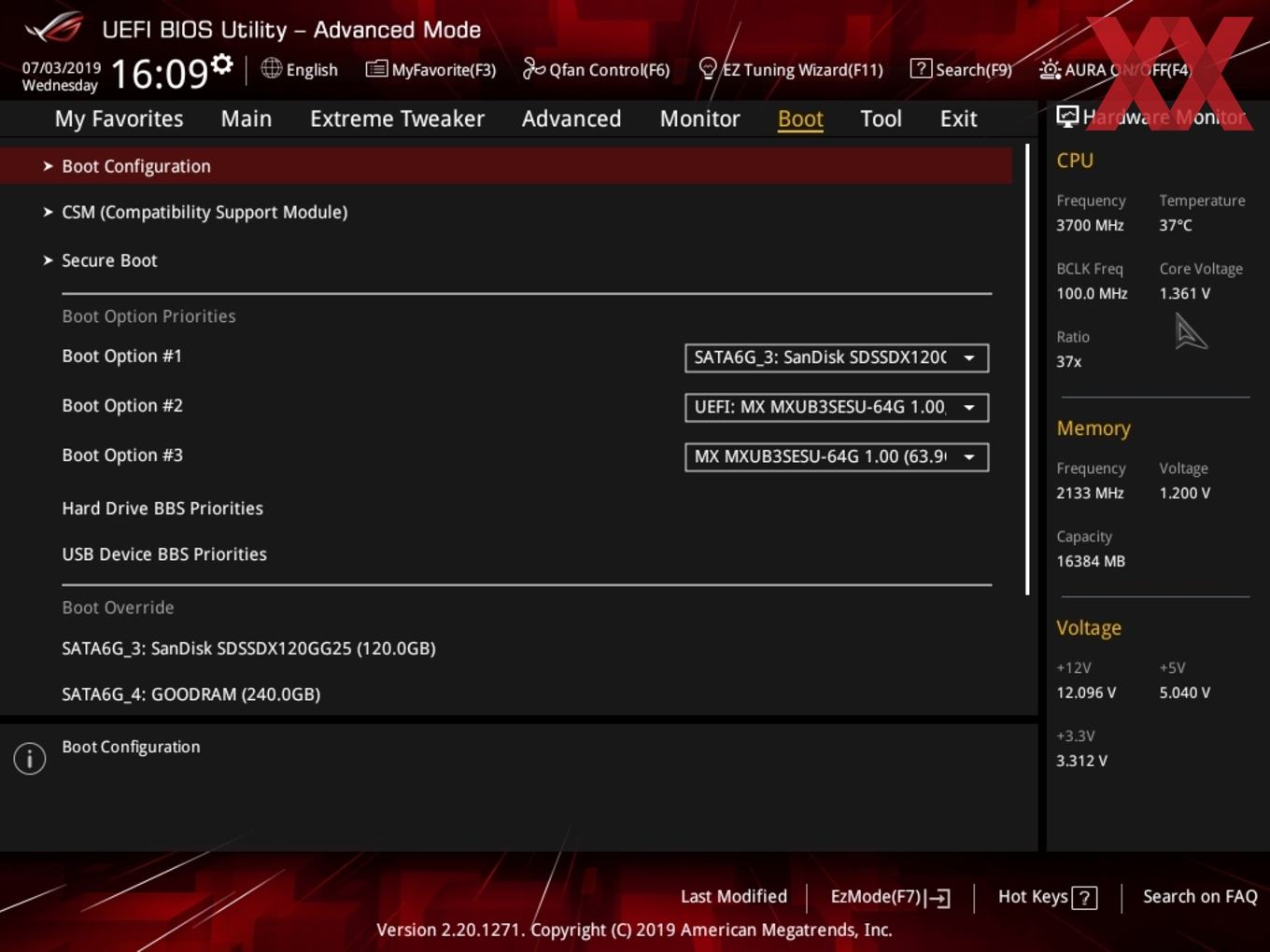Click the Hot Keys question mark box
The height and width of the screenshot is (952, 1270).
1084,898
